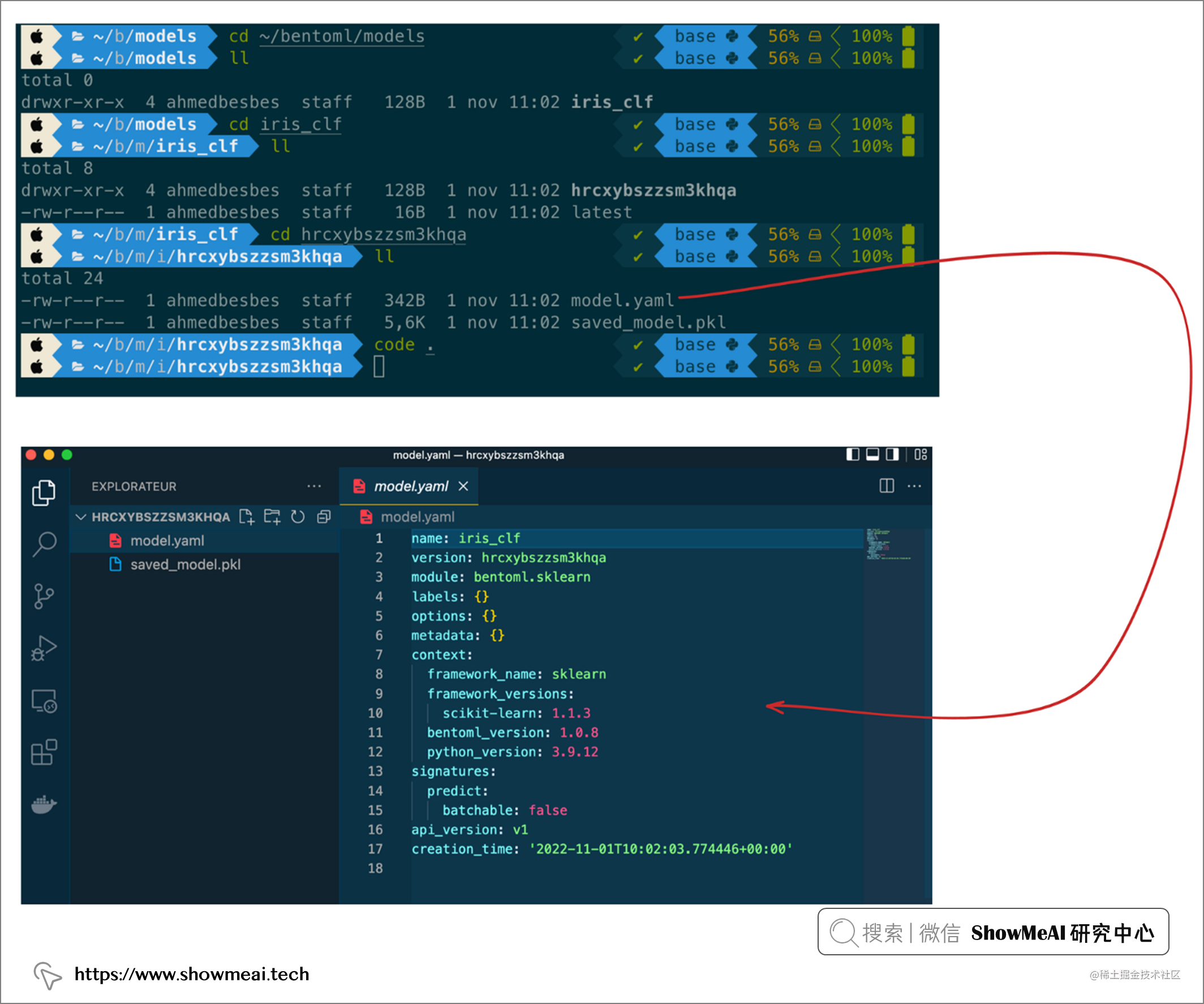
Task: Open the Run and Debug view
Action: [x=44, y=649]
